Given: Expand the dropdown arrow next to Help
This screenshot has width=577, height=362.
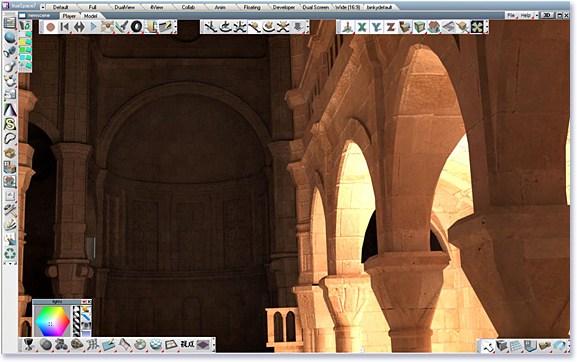Looking at the screenshot, I should pyautogui.click(x=537, y=15).
